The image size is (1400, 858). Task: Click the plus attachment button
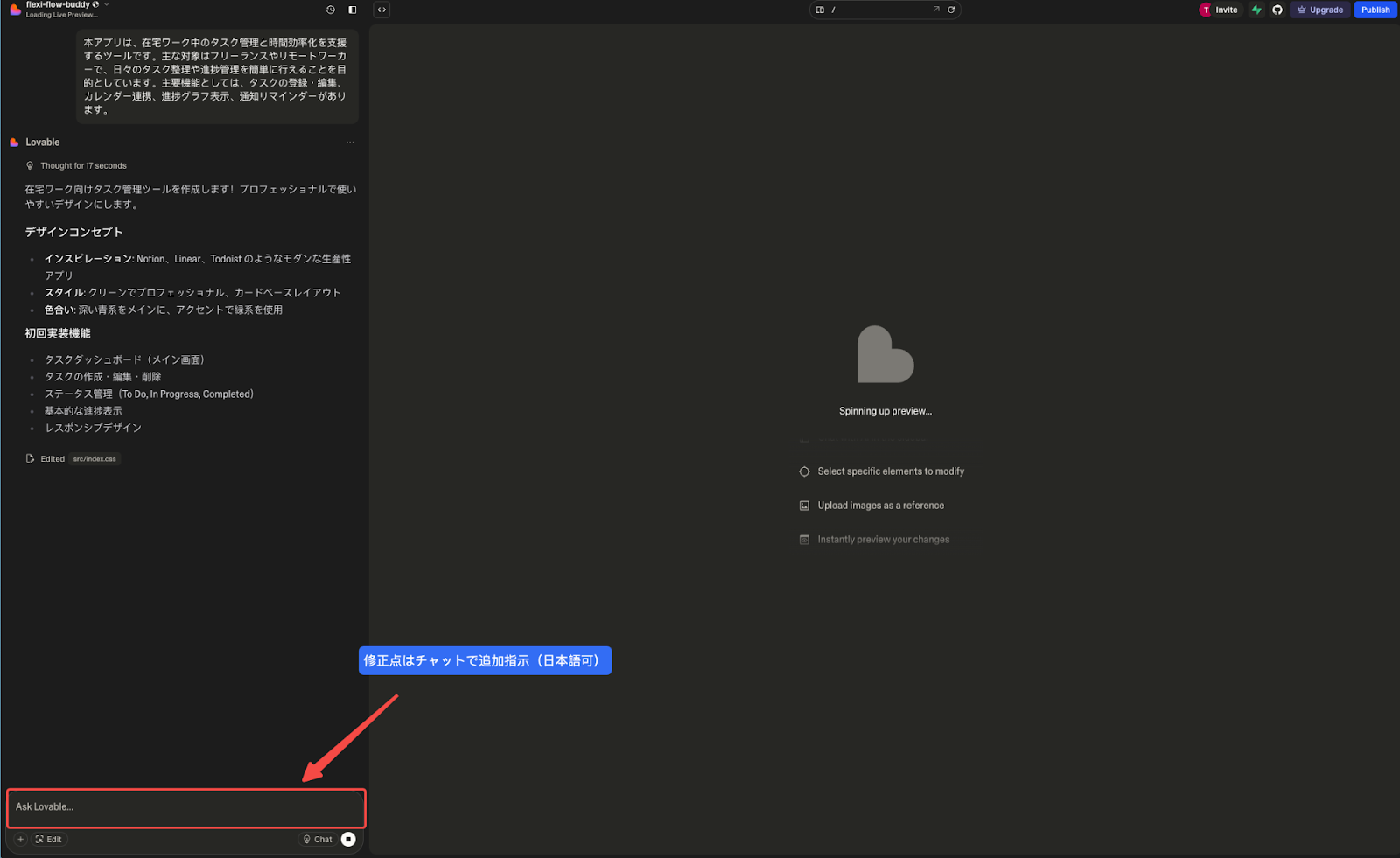click(x=21, y=839)
